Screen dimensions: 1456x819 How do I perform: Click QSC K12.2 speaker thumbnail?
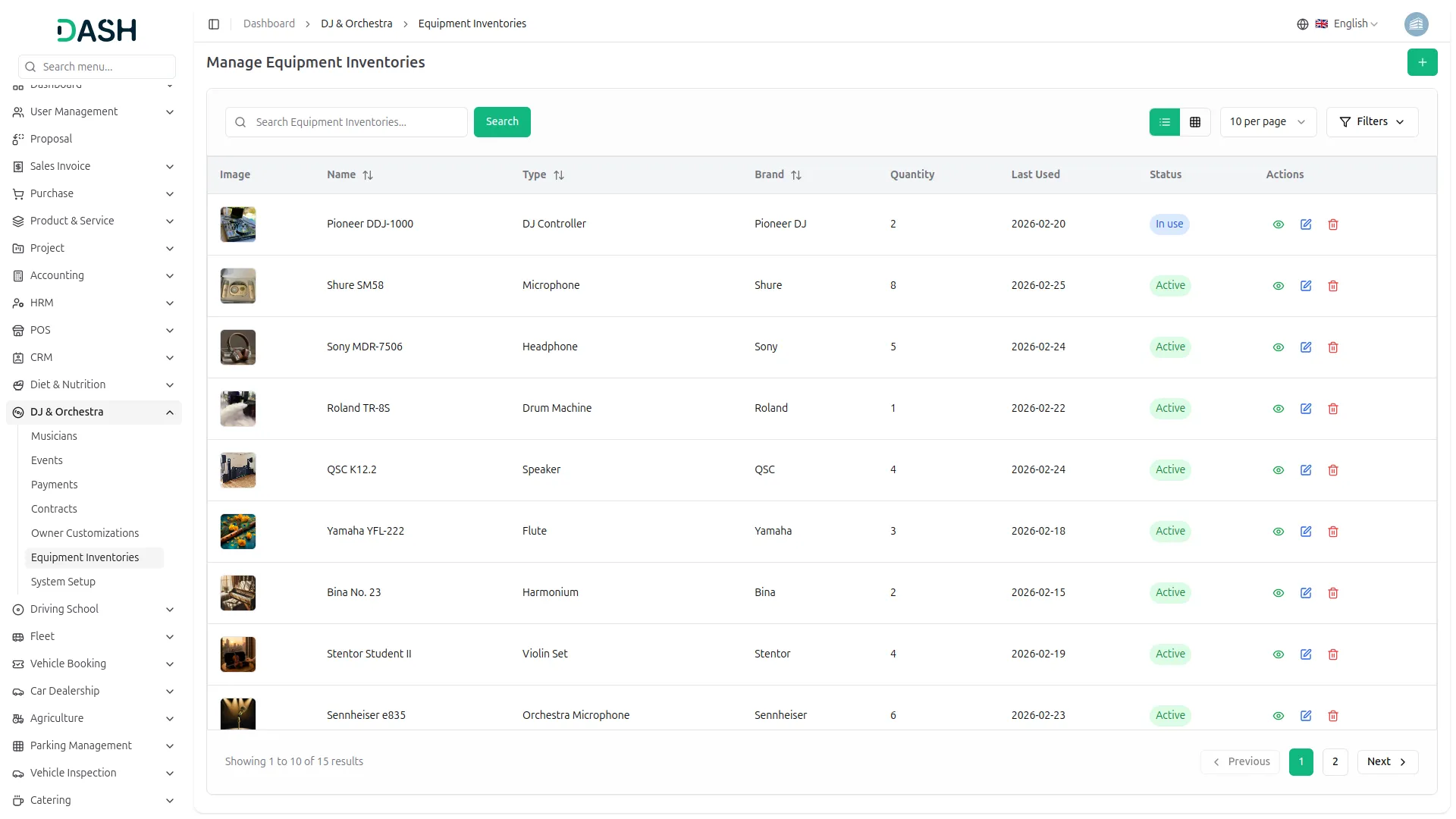238,470
